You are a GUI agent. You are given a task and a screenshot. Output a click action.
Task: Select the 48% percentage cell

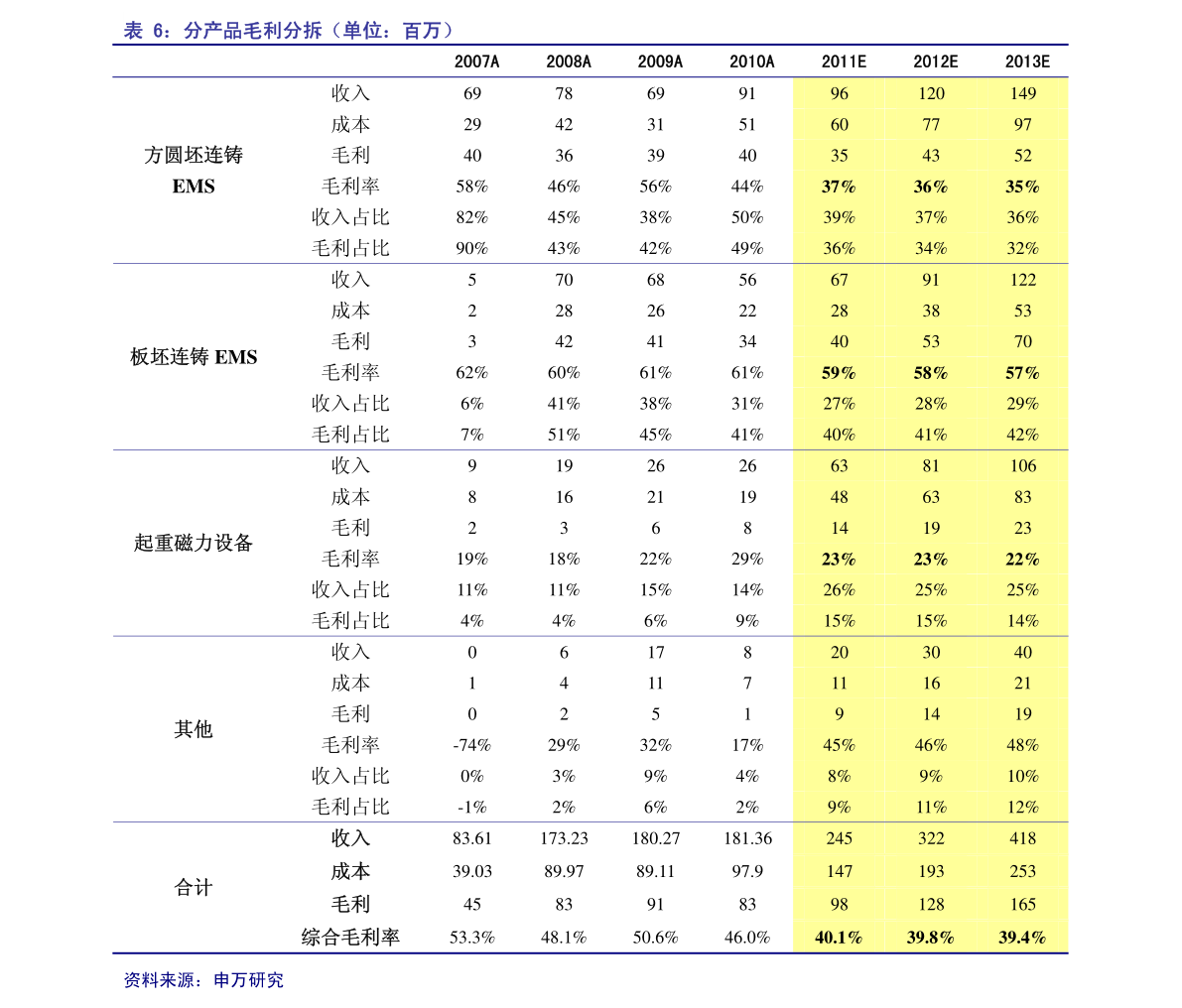coord(1022,745)
